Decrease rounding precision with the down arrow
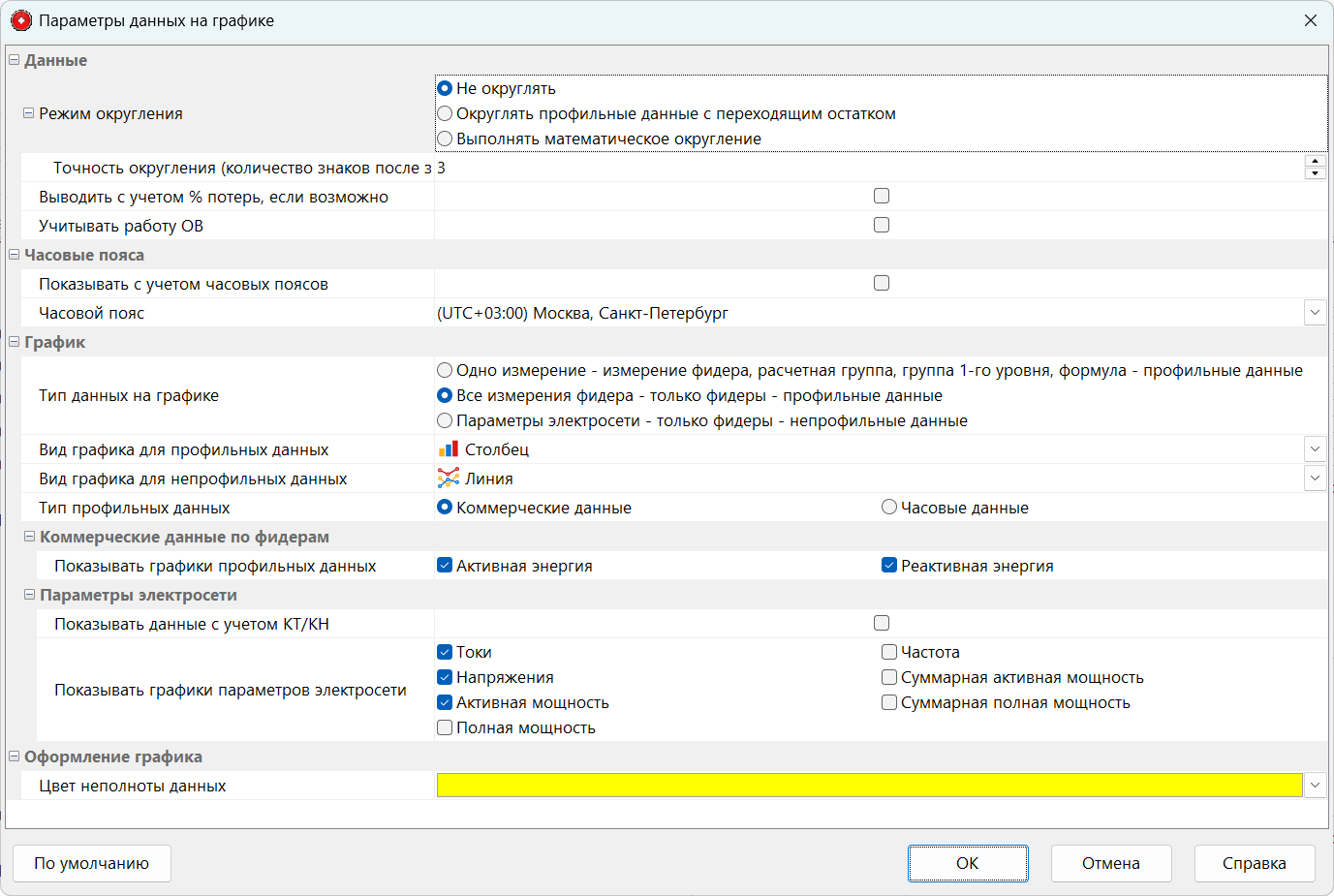1334x896 pixels. tap(1315, 173)
